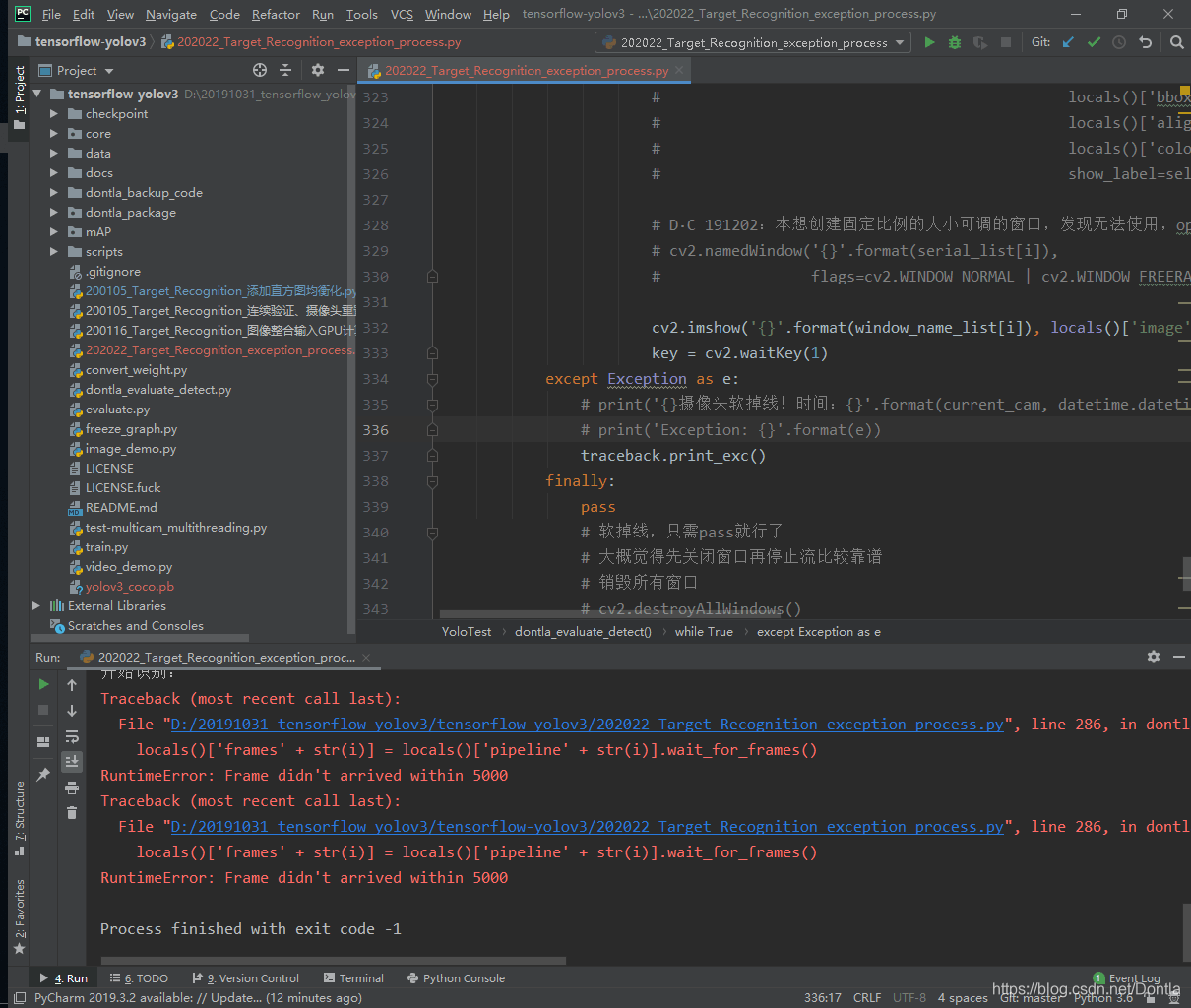The height and width of the screenshot is (1008, 1191).
Task: Select train.py in project tree
Action: coord(106,547)
